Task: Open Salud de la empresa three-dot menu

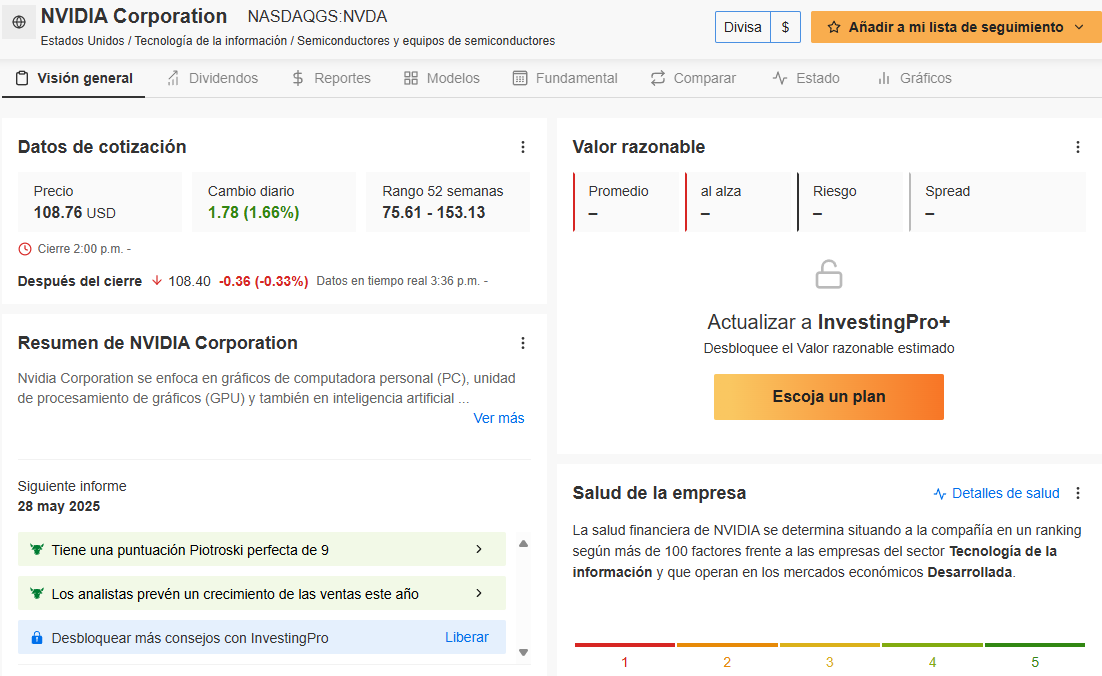Action: pyautogui.click(x=1077, y=493)
